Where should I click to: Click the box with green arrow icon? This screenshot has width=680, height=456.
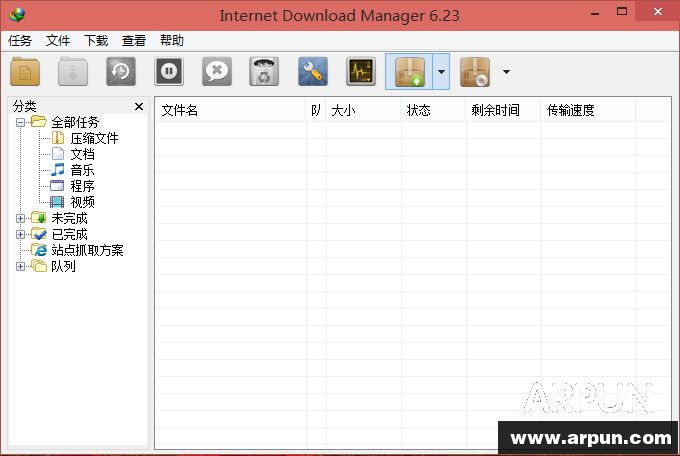pyautogui.click(x=409, y=72)
